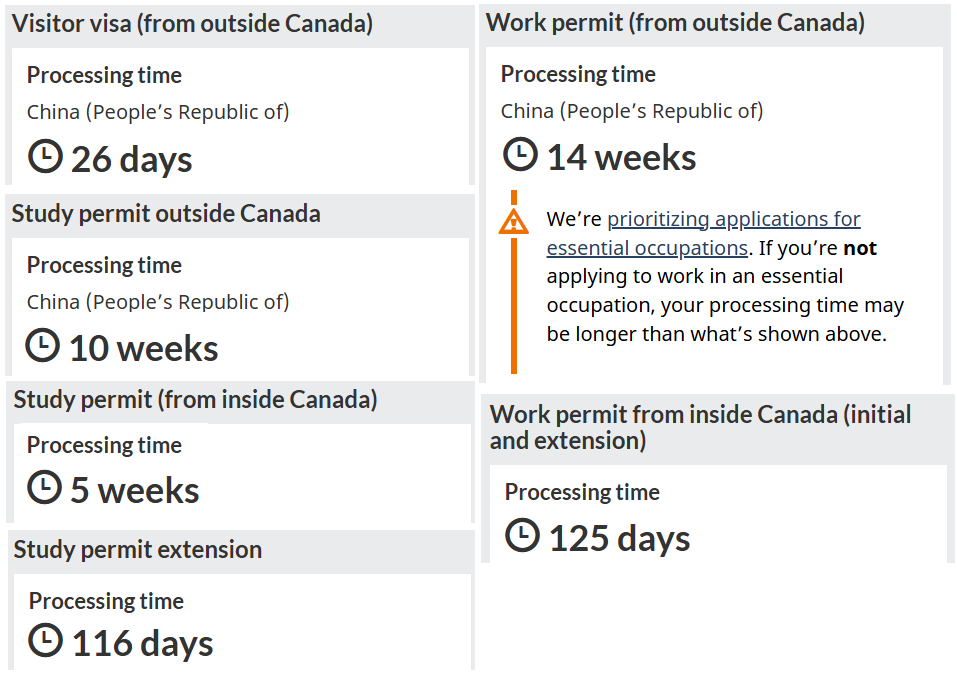This screenshot has width=957, height=676.
Task: Select the Visitor visa (from outside Canada) heading
Action: pos(192,24)
